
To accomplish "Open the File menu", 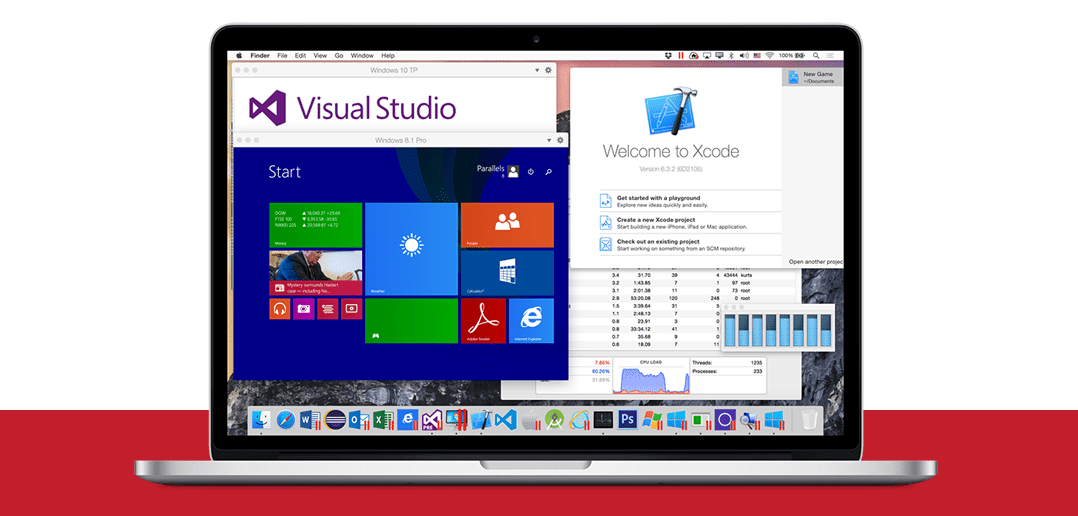I will pos(283,56).
